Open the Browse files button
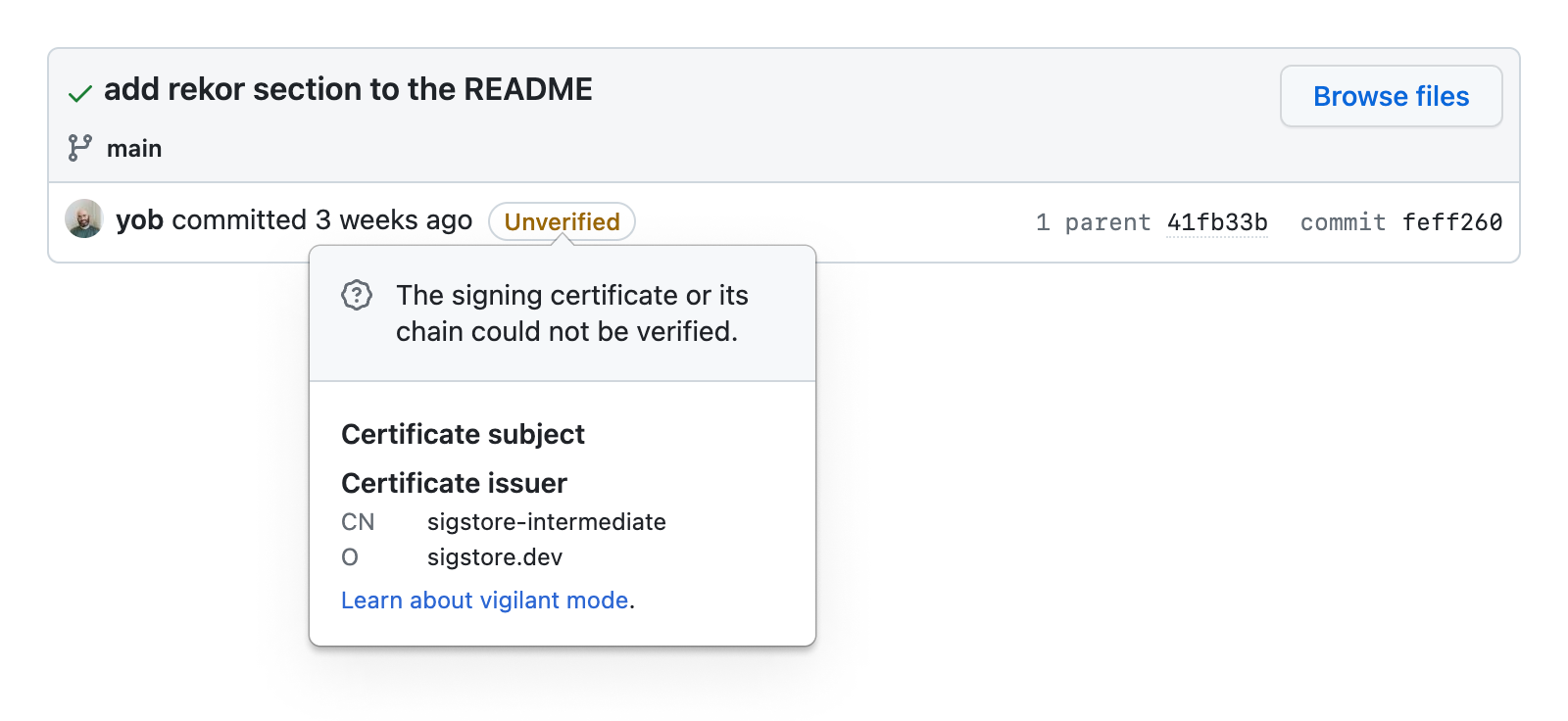 tap(1391, 96)
